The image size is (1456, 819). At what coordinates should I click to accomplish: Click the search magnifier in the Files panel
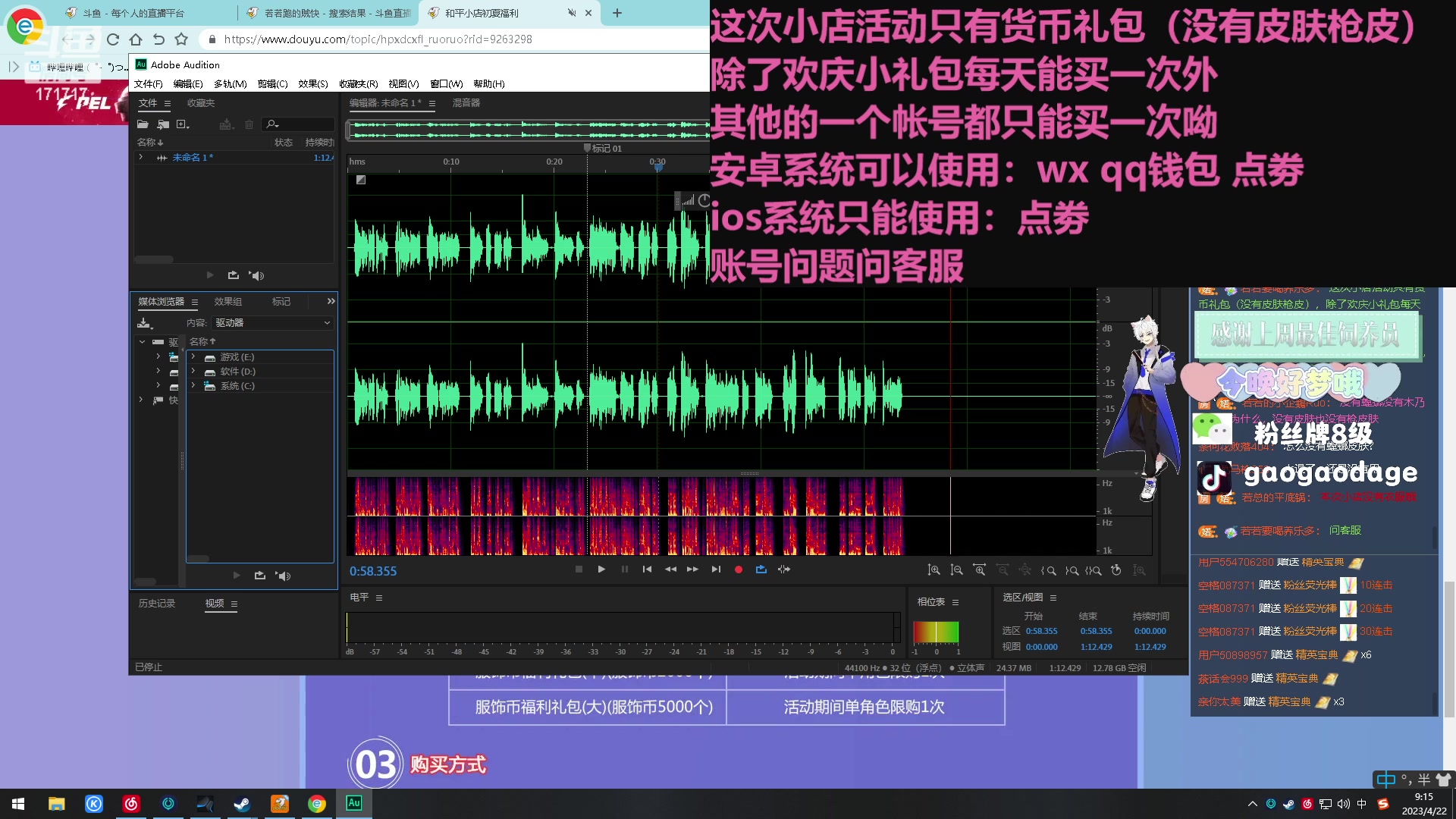point(271,124)
